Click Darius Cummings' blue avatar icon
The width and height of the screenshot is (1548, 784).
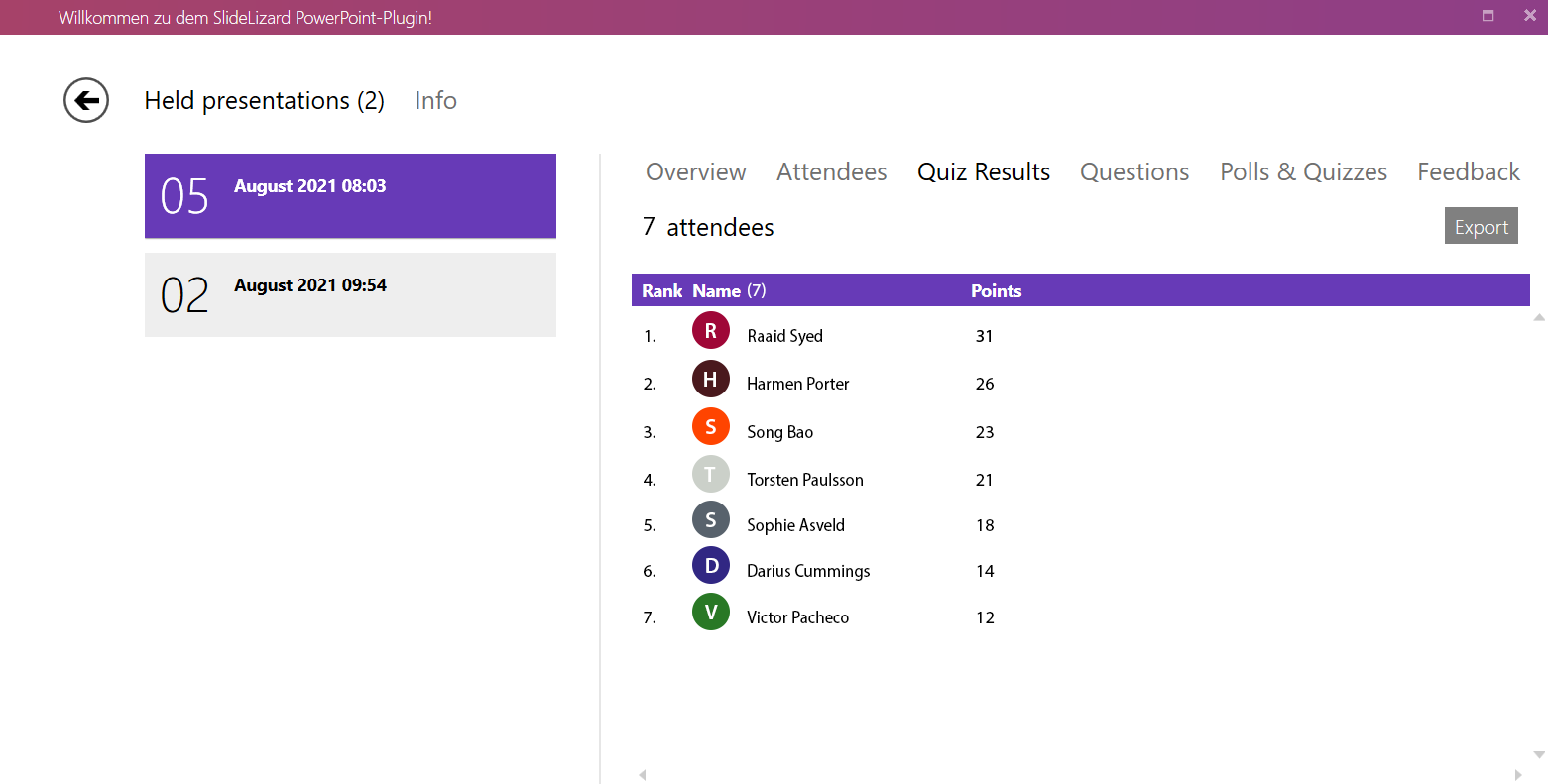point(711,565)
